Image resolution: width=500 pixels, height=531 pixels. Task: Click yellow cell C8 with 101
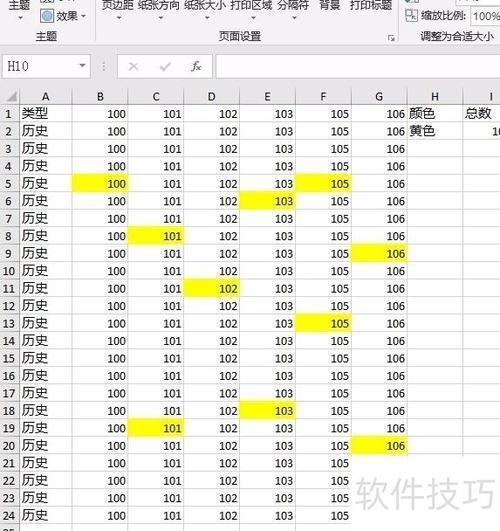[156, 236]
